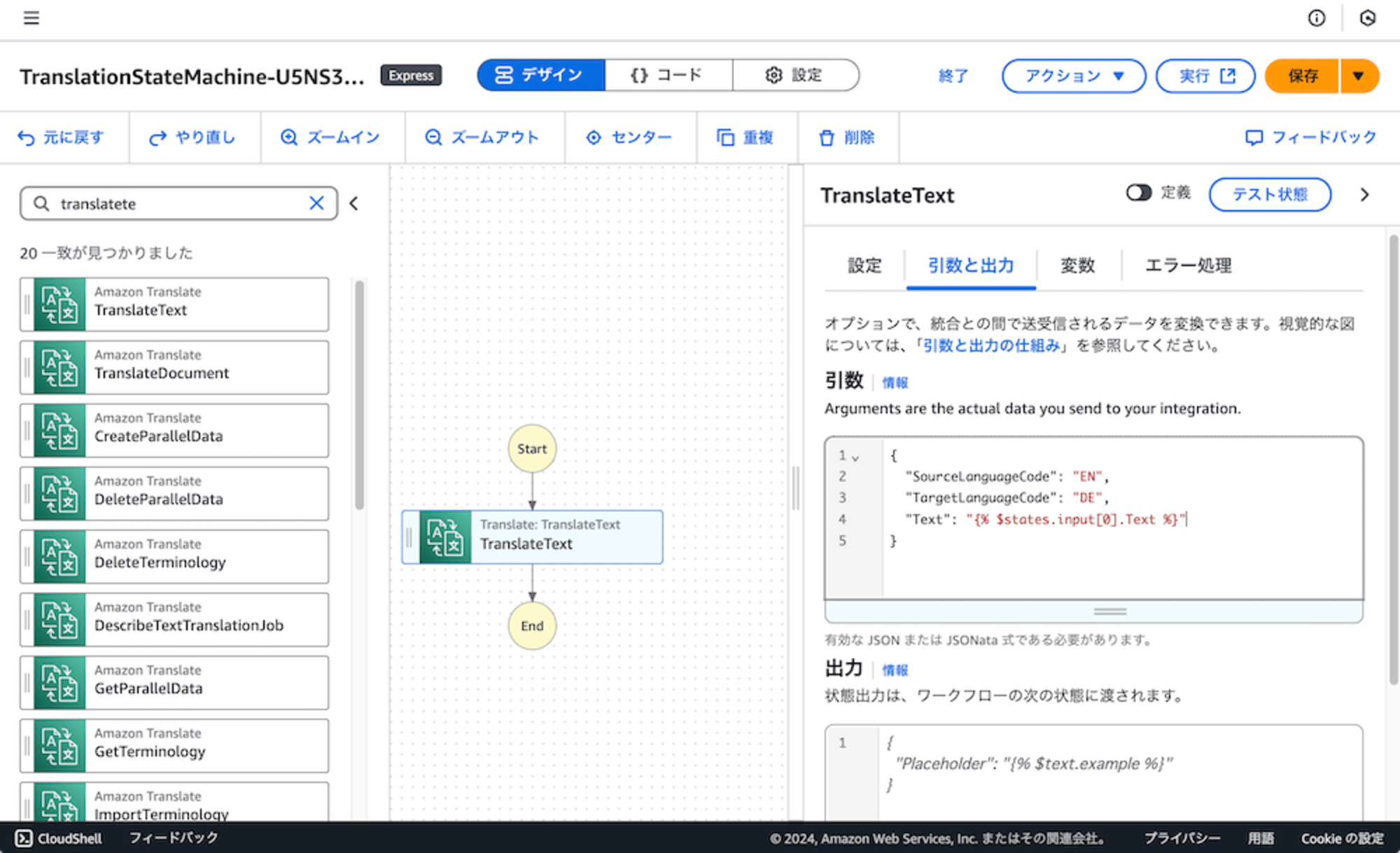Open CloudShell in the footer

coord(59,838)
